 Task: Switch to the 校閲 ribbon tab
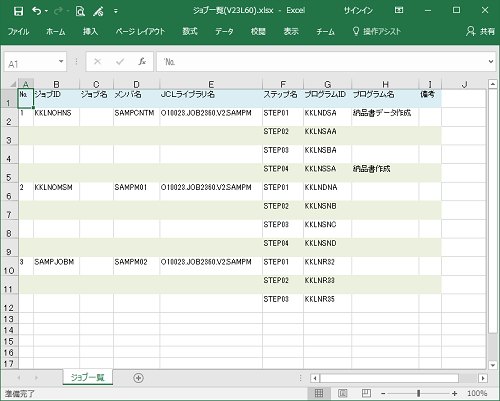pyautogui.click(x=258, y=32)
